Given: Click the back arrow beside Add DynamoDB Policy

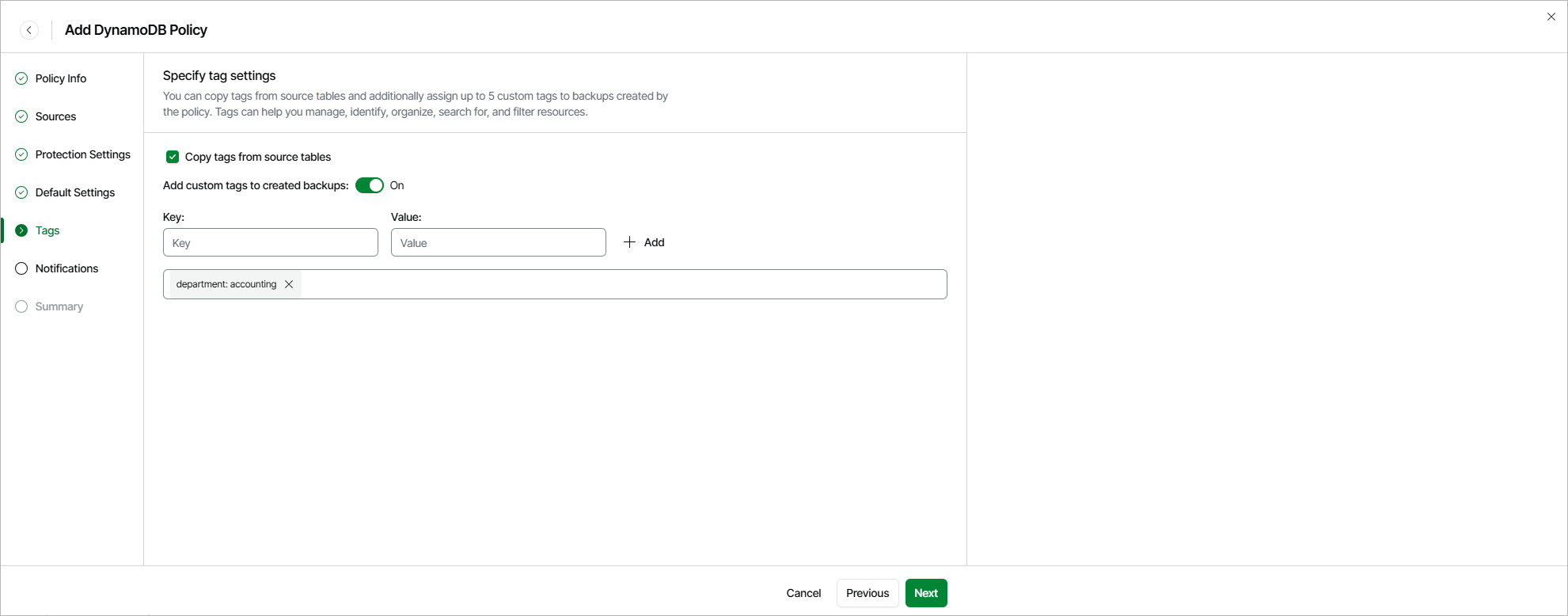Looking at the screenshot, I should click(x=29, y=30).
